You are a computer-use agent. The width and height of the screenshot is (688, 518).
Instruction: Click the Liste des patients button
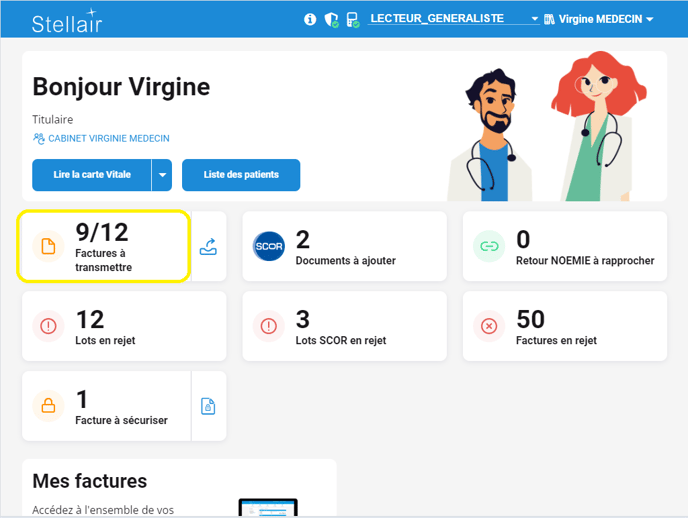click(x=241, y=175)
